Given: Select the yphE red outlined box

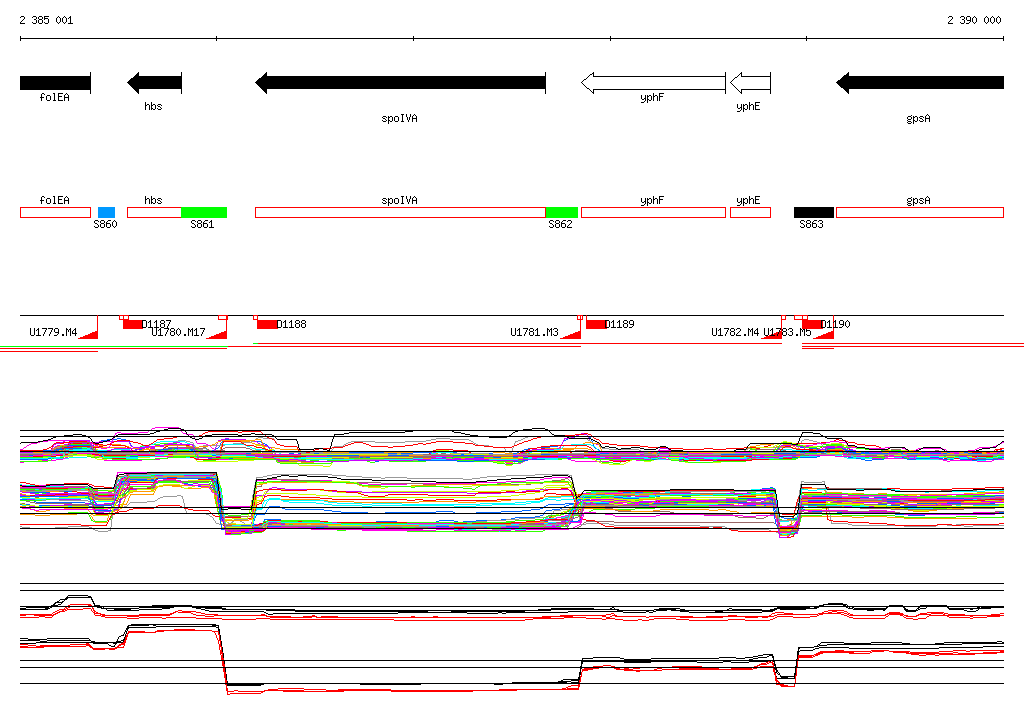Looking at the screenshot, I should tap(750, 212).
